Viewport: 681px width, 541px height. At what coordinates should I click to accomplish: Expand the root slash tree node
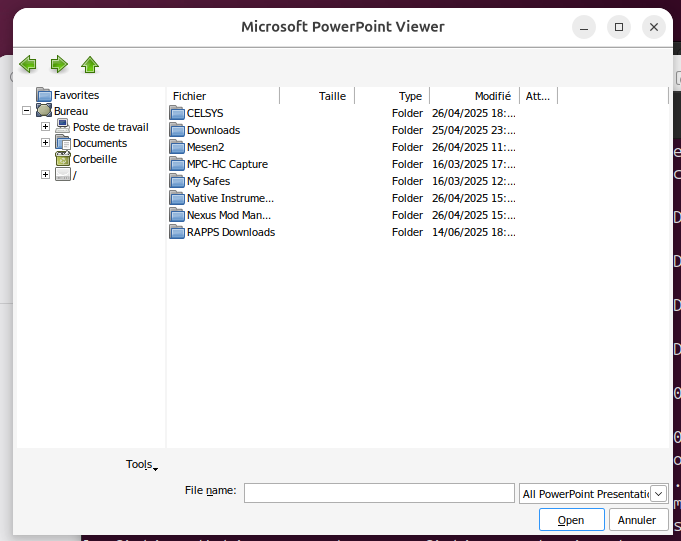[x=45, y=175]
